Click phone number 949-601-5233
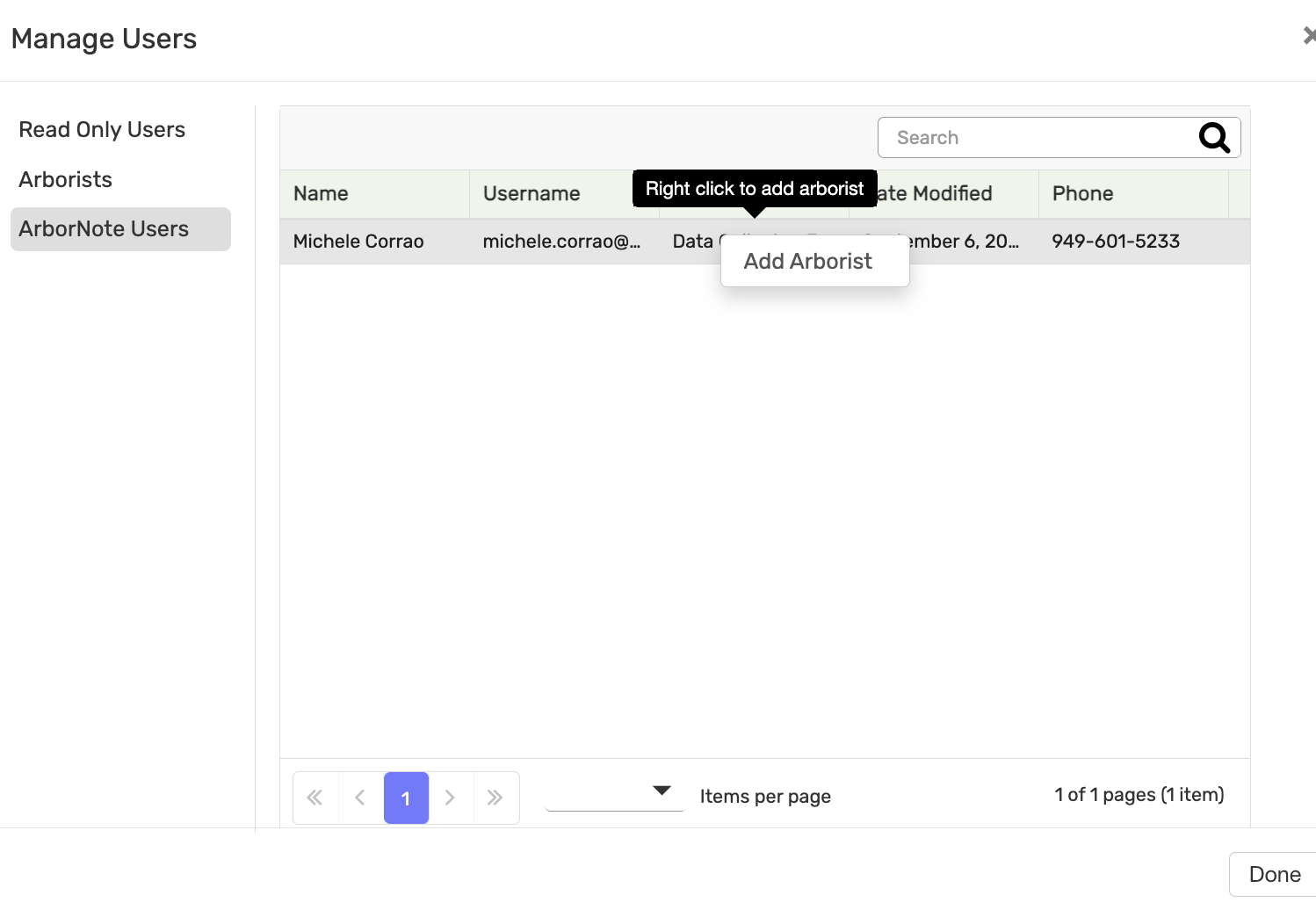Screen dimensions: 1316x917 click(1116, 242)
